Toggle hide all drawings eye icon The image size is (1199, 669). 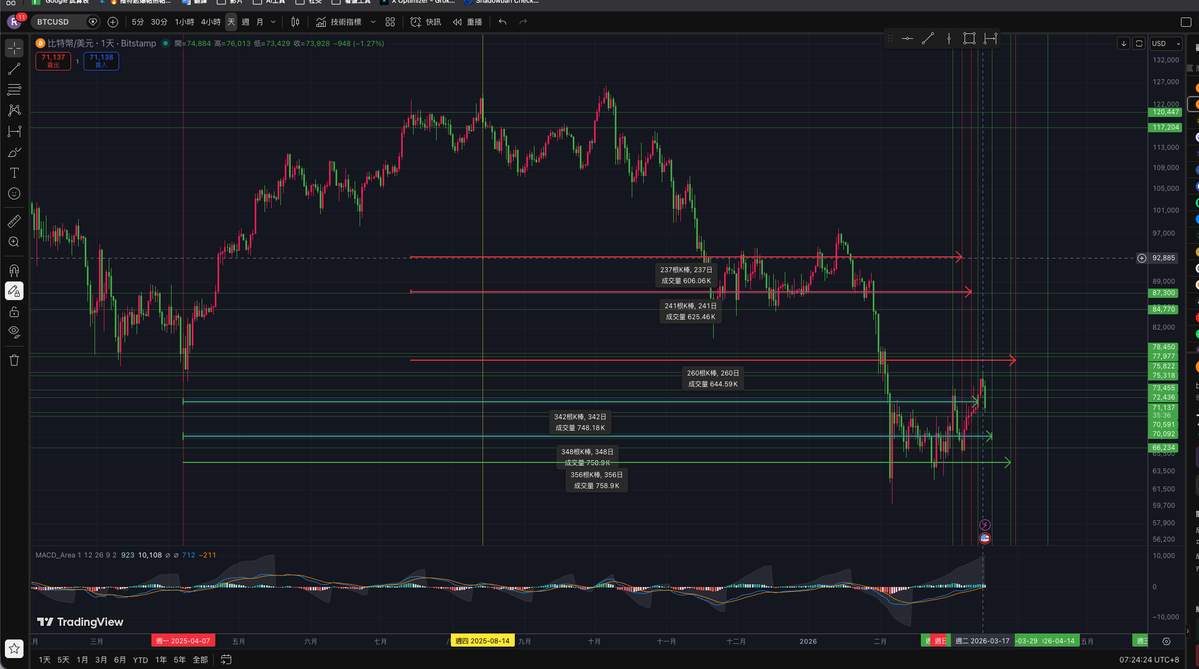14,332
